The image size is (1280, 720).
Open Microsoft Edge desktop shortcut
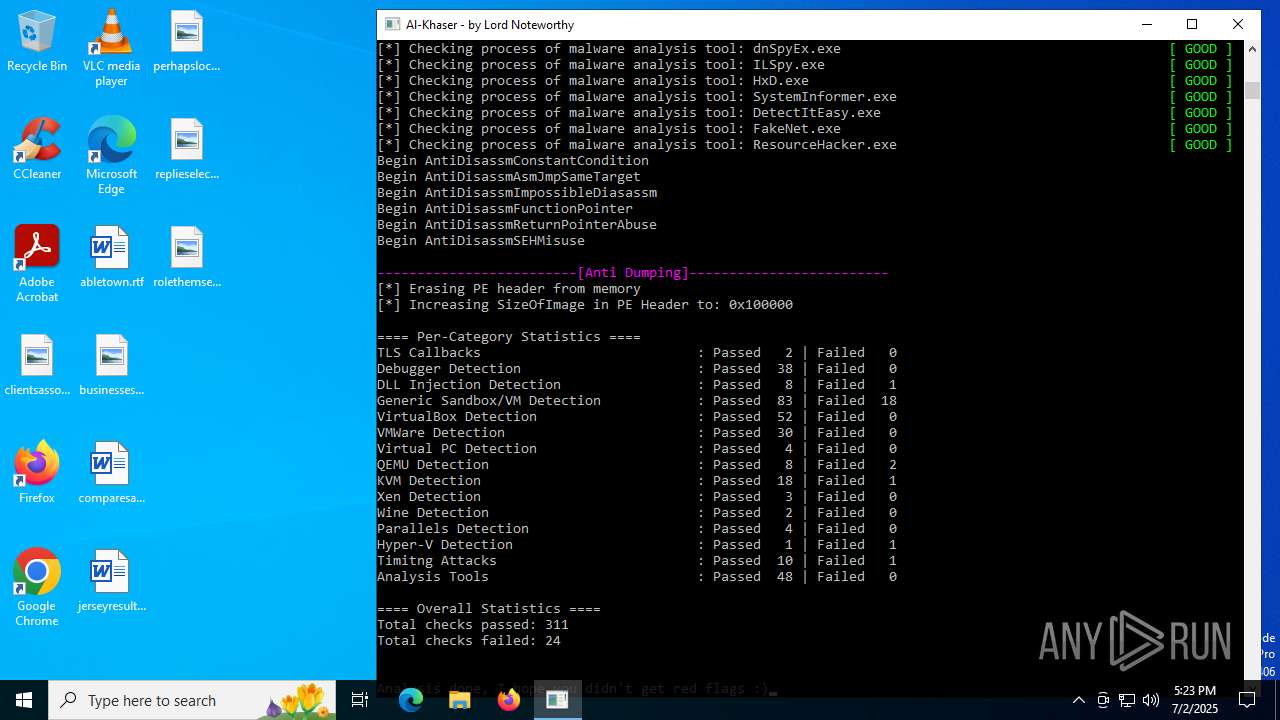point(111,156)
